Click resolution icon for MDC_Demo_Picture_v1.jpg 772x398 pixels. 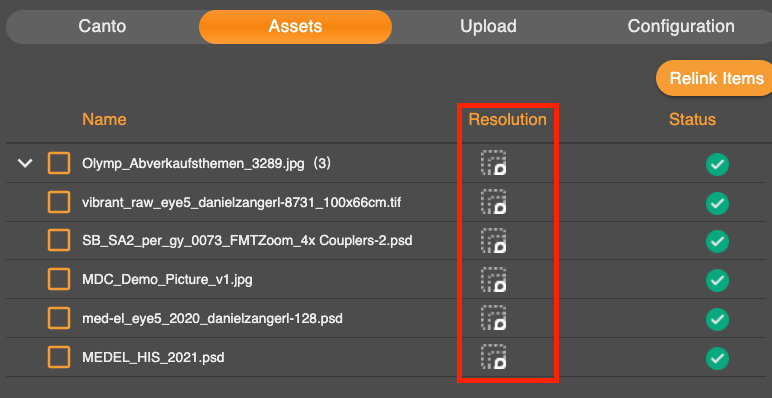pyautogui.click(x=494, y=279)
